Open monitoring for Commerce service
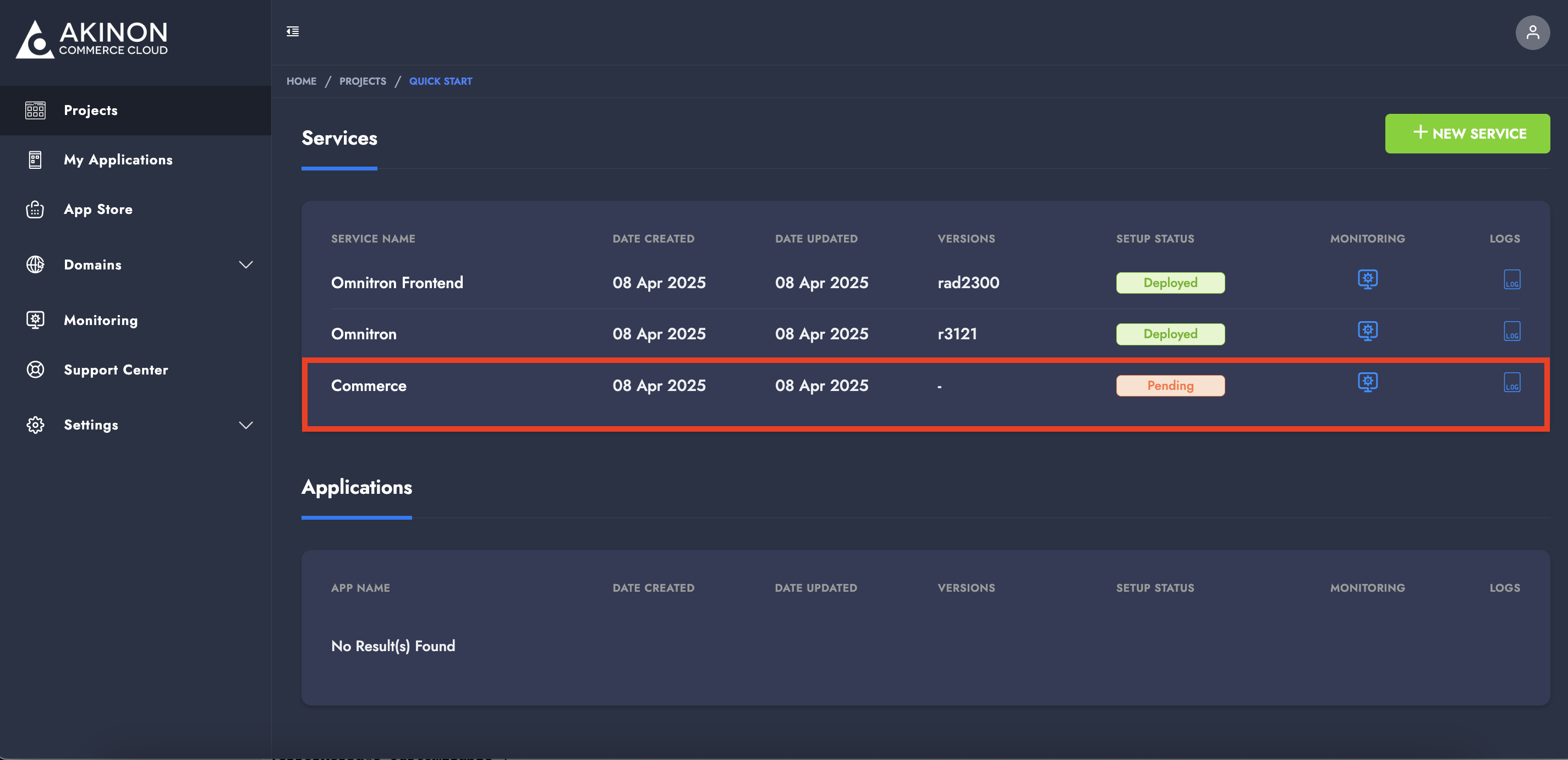This screenshot has height=760, width=1568. [1367, 382]
